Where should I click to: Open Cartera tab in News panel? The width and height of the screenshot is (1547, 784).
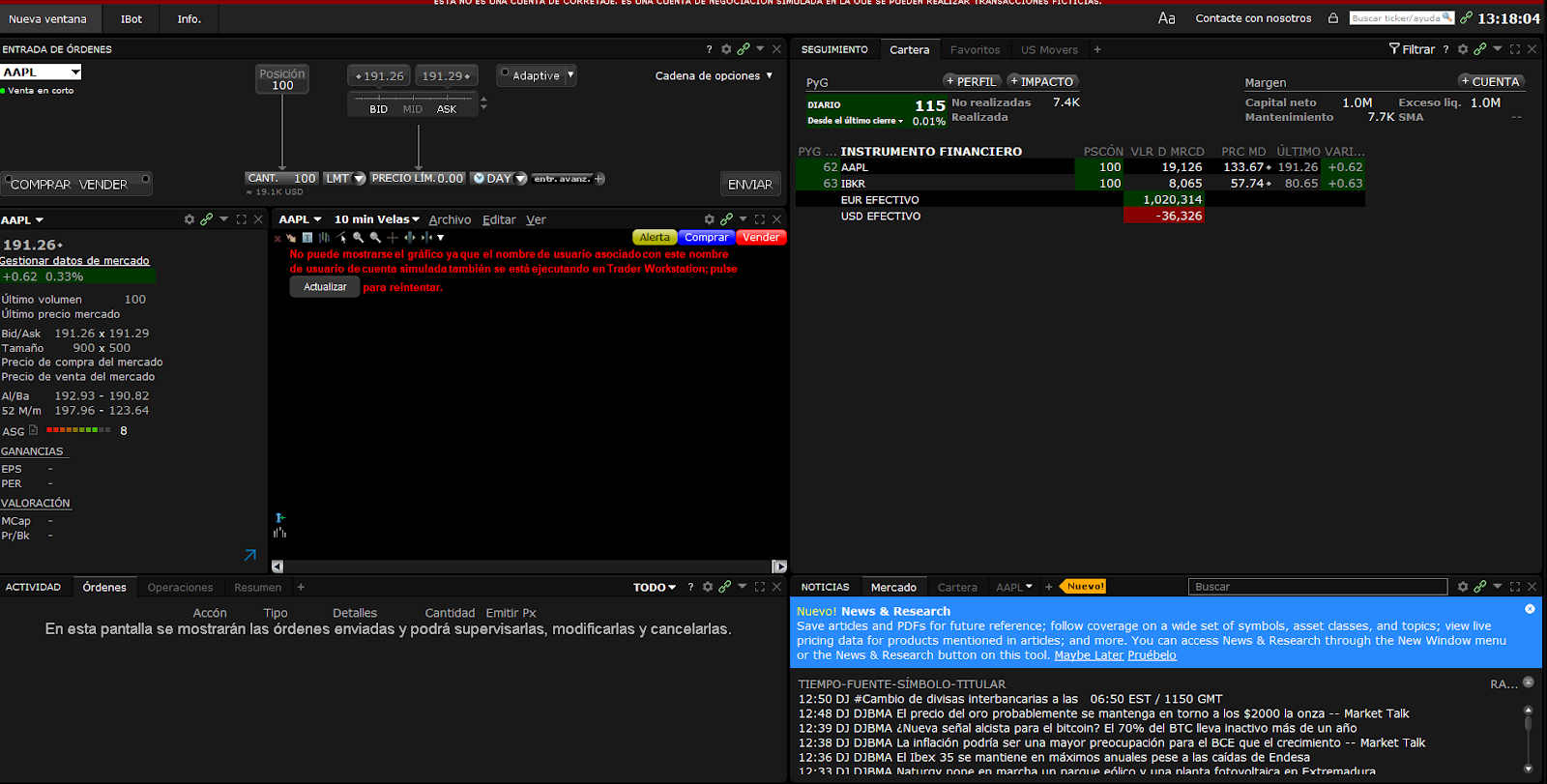click(x=957, y=587)
